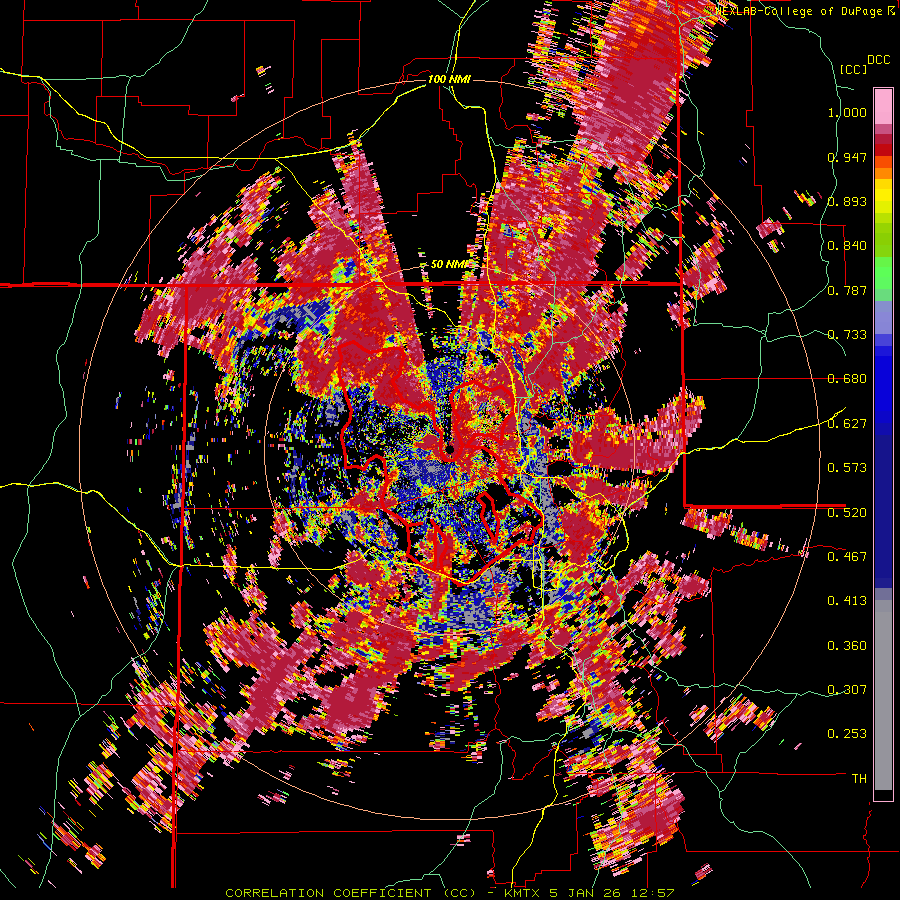
Task: Click the 0.893 legend value
Action: [x=847, y=201]
